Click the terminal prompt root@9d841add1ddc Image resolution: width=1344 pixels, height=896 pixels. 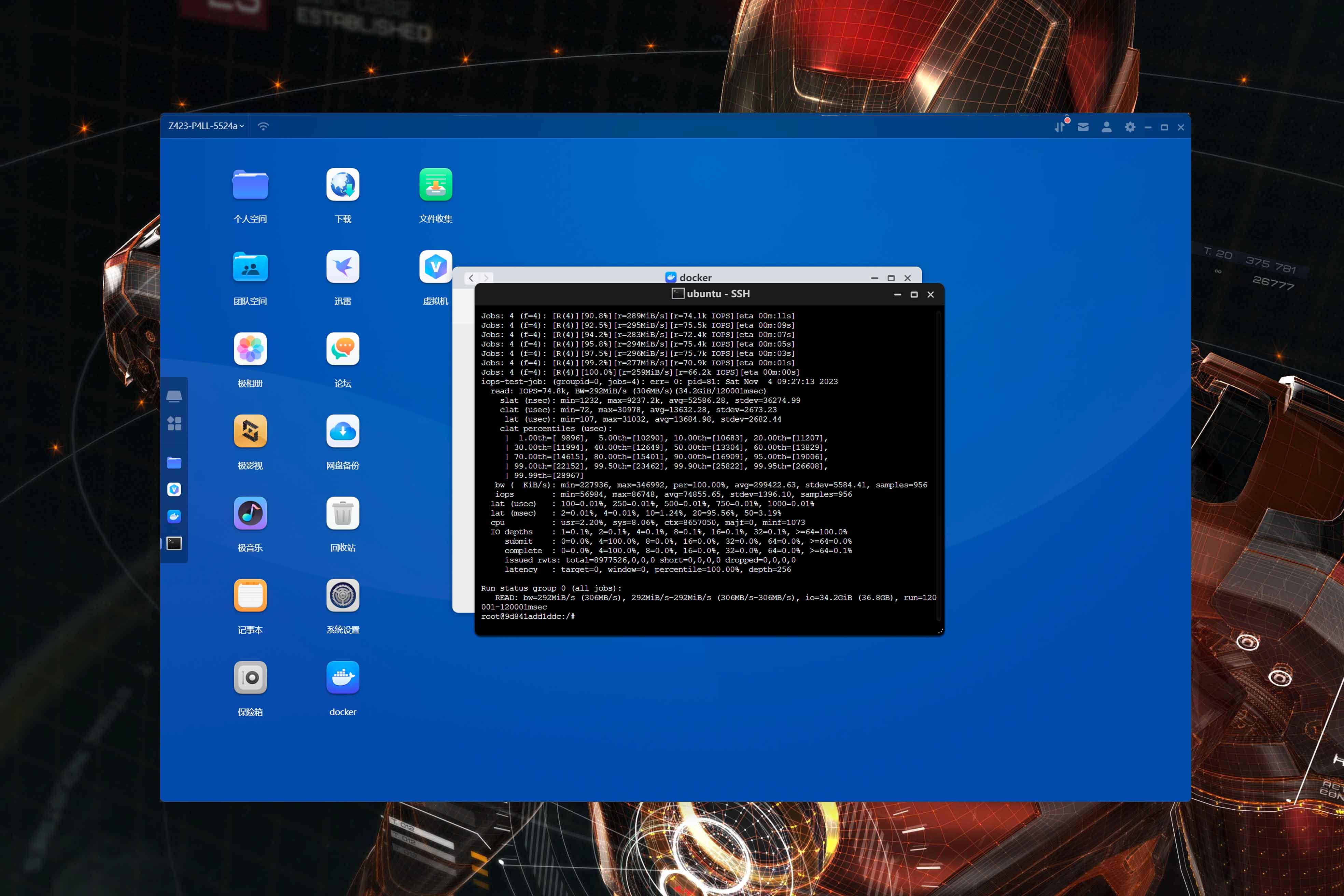(x=528, y=617)
